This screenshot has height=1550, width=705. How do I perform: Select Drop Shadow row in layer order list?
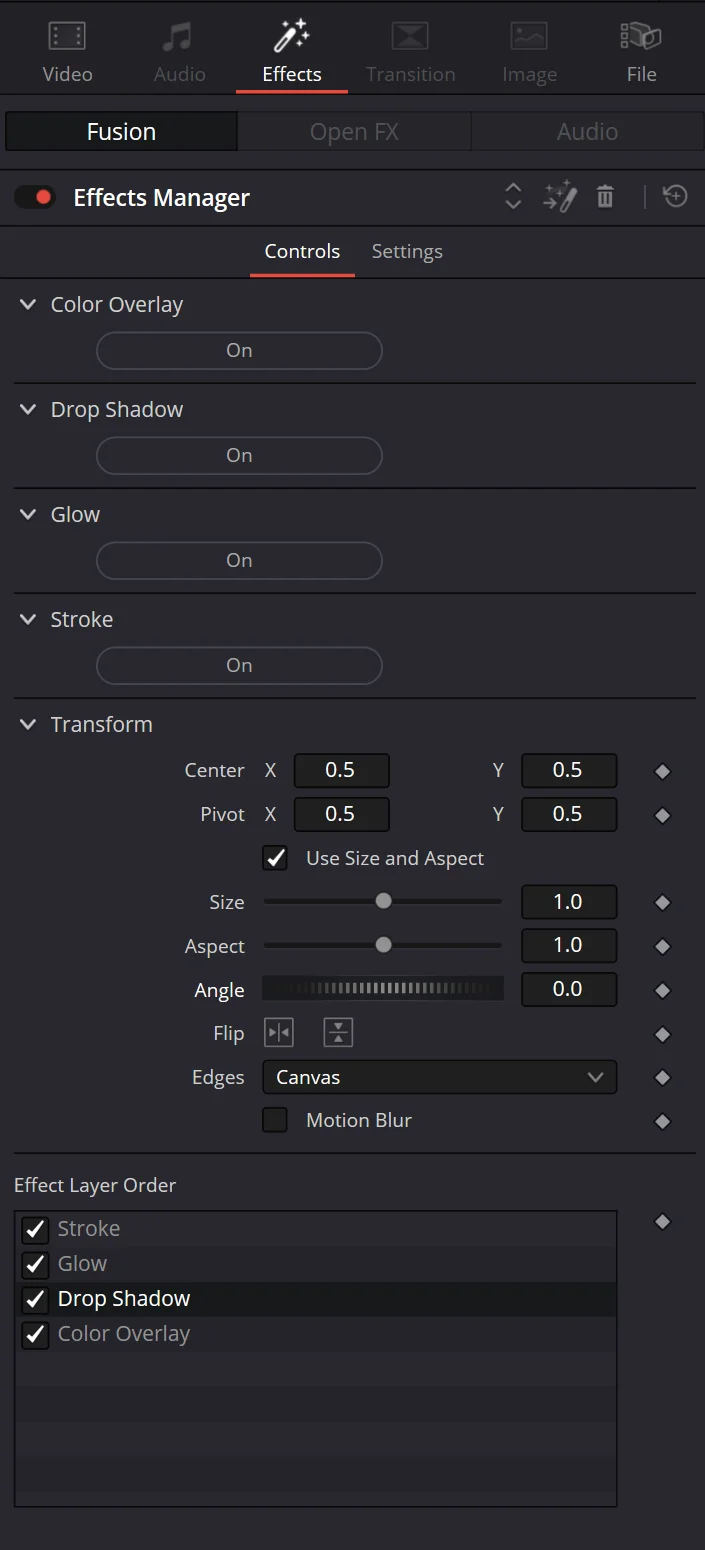316,1299
